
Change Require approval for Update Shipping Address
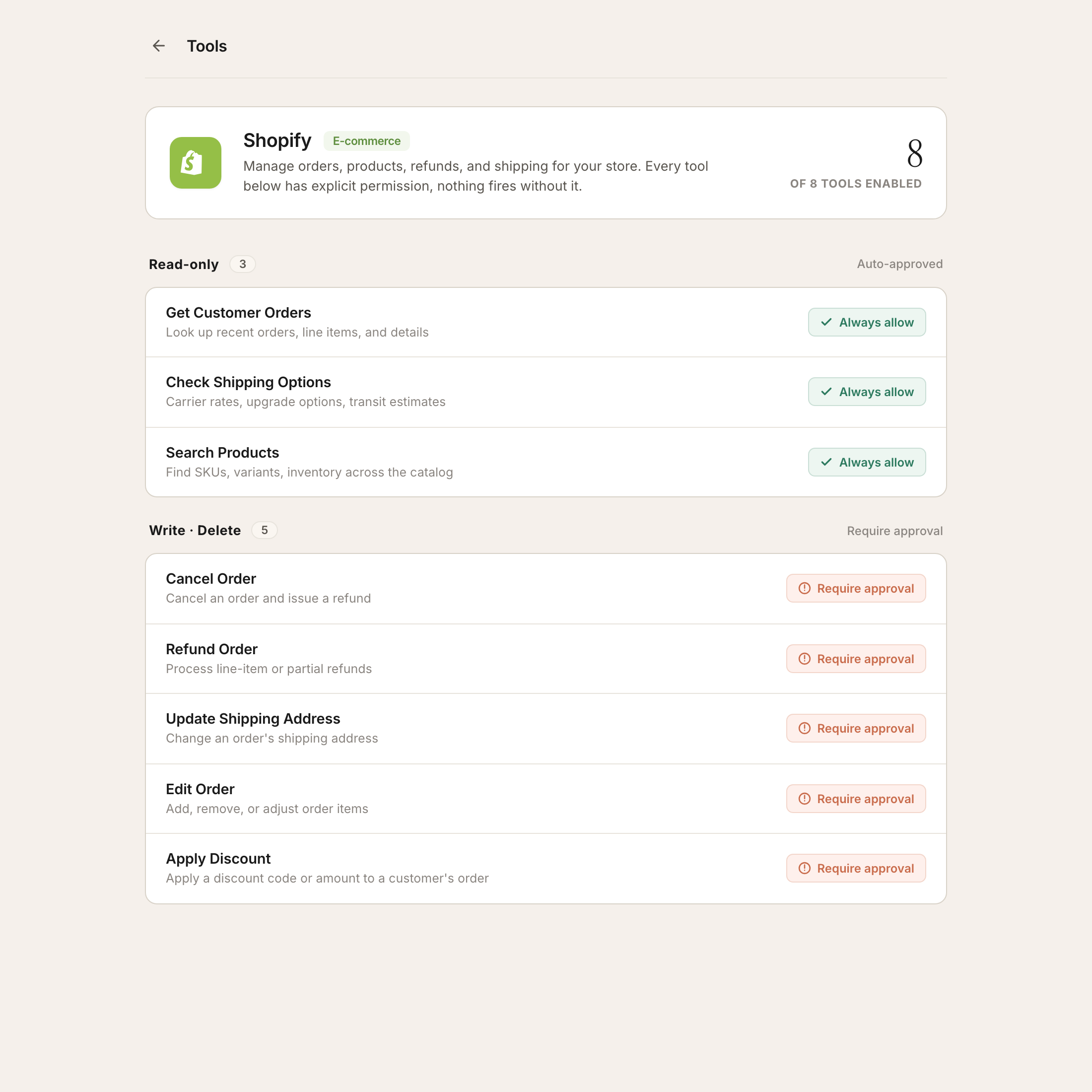click(856, 729)
